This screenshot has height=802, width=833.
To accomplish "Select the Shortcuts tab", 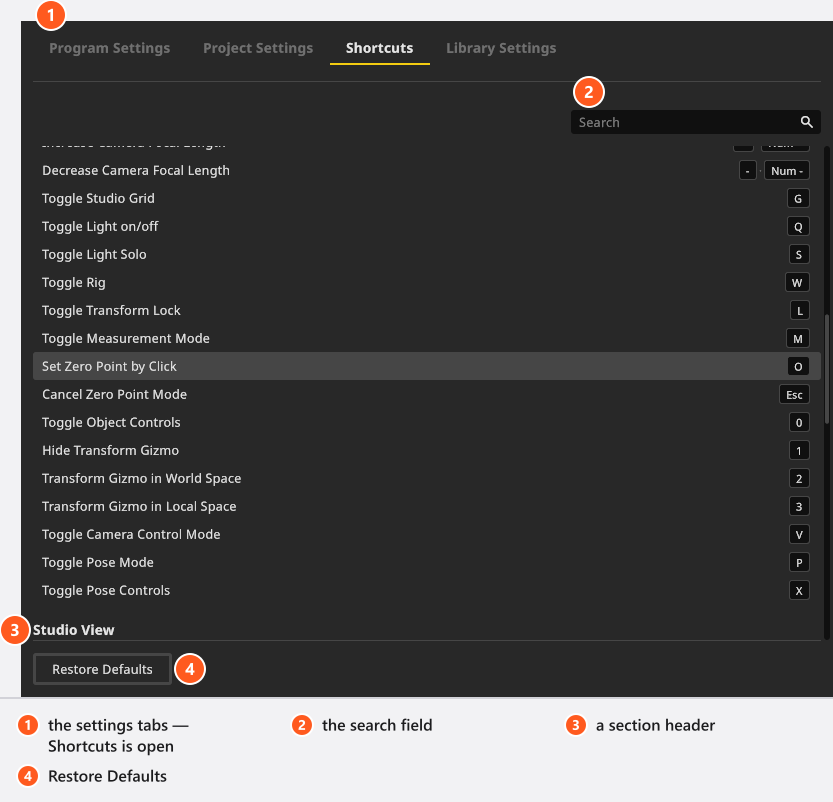I will pos(379,48).
